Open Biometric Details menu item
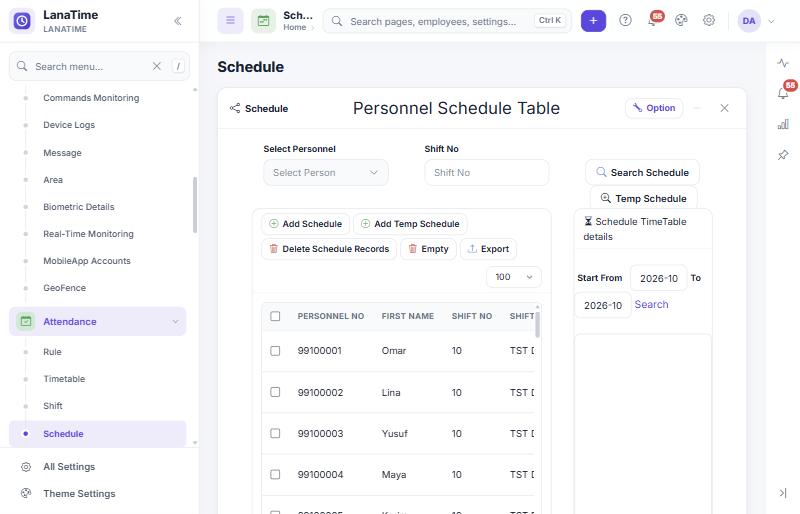Viewport: 800px width, 514px height. (79, 207)
